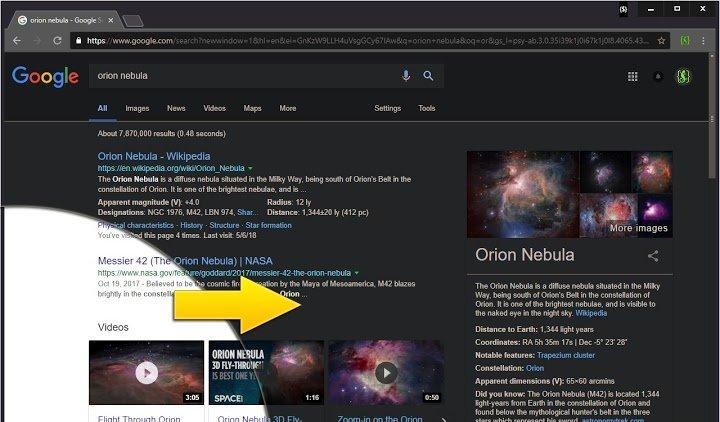
Task: Open the Physical characteristics sublink
Action: click(x=135, y=225)
